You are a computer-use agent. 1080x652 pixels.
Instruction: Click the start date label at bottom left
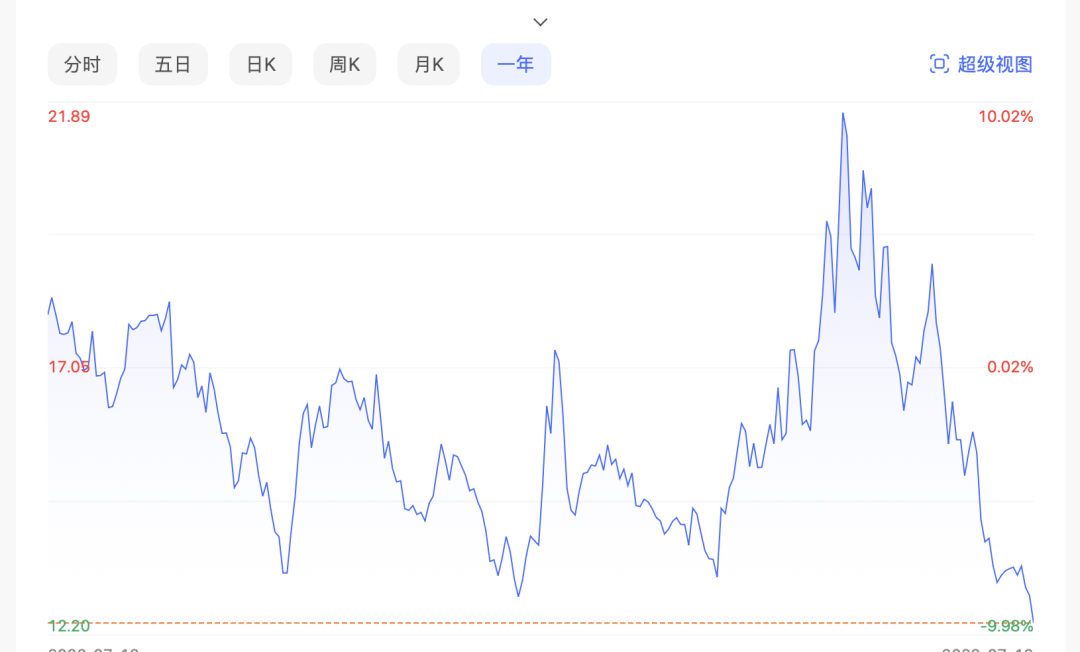pos(94,649)
